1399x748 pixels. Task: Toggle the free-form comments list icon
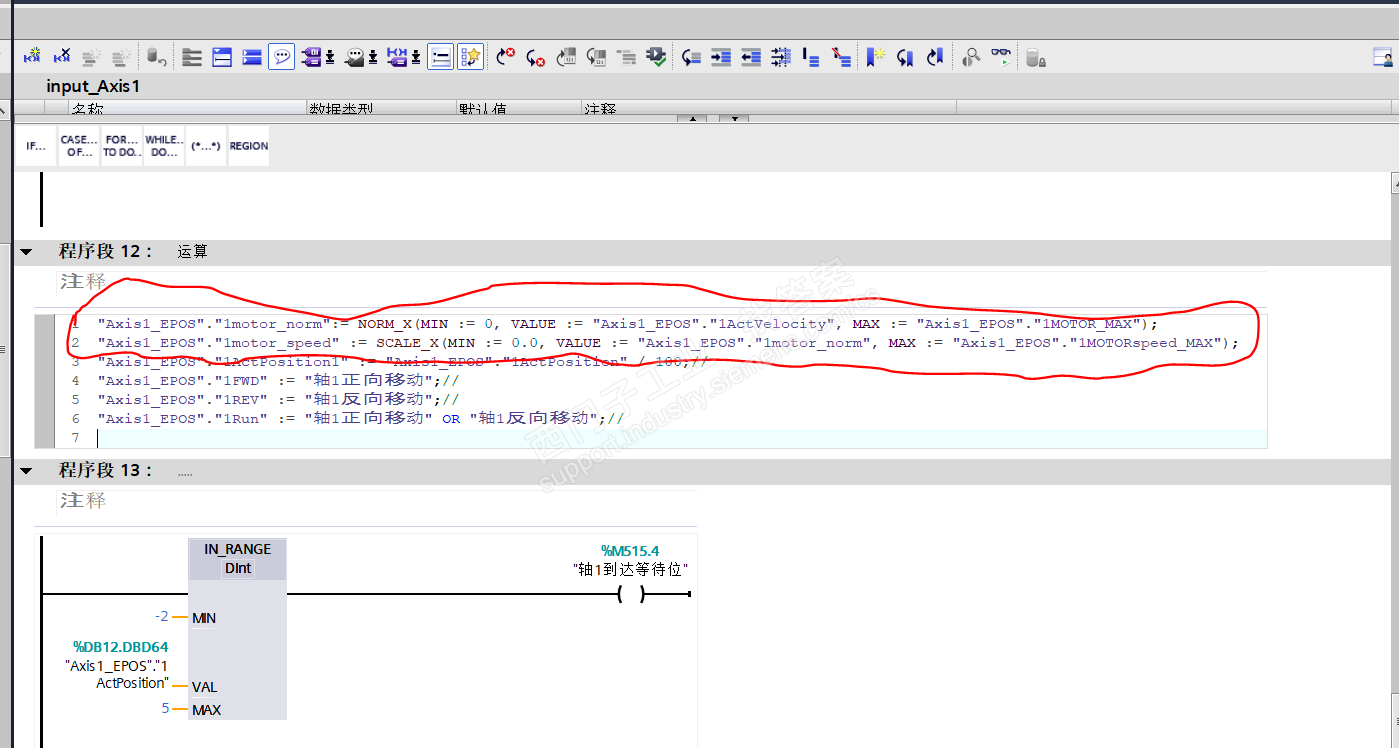click(440, 57)
